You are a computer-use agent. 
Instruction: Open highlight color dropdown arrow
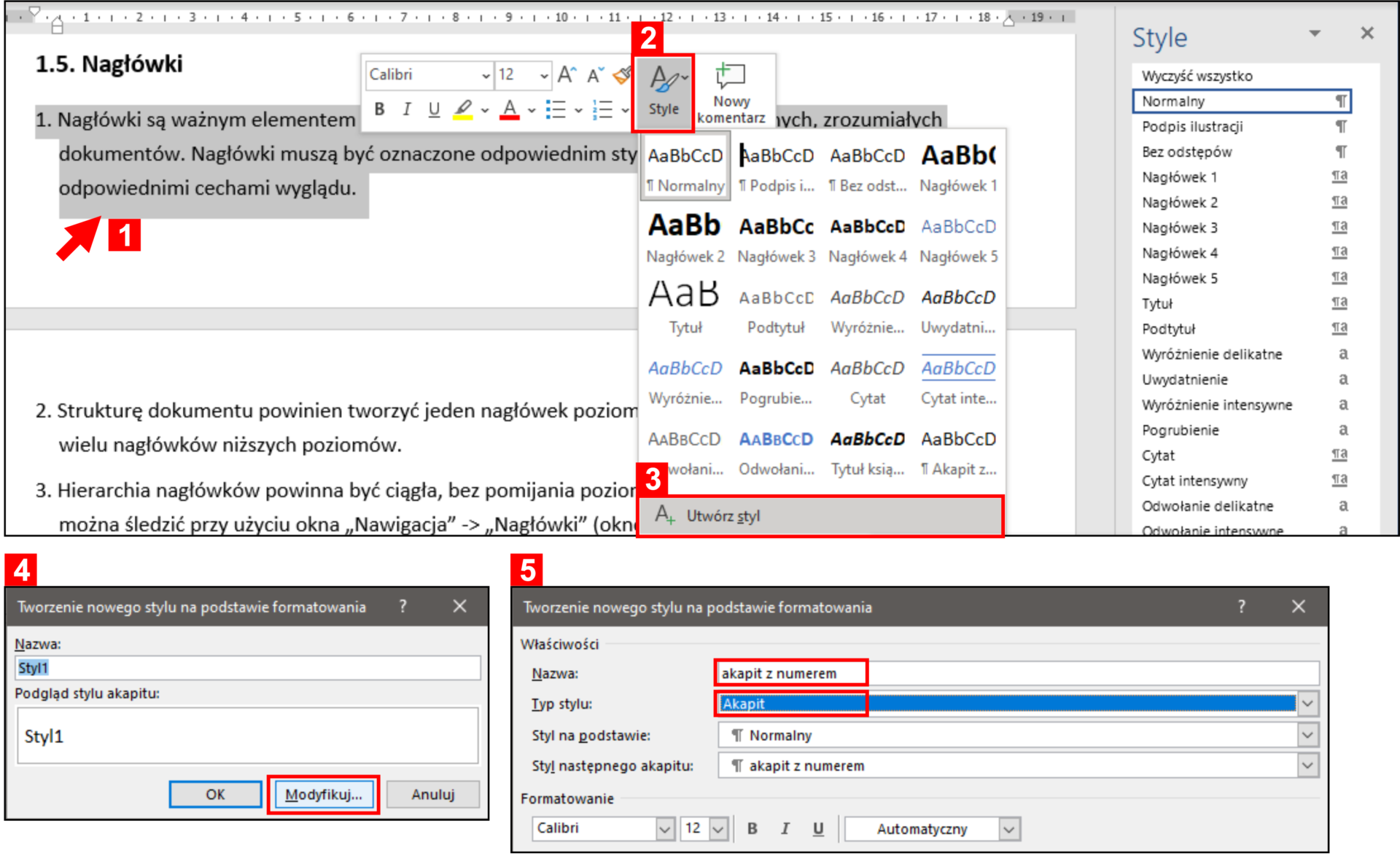tap(485, 111)
